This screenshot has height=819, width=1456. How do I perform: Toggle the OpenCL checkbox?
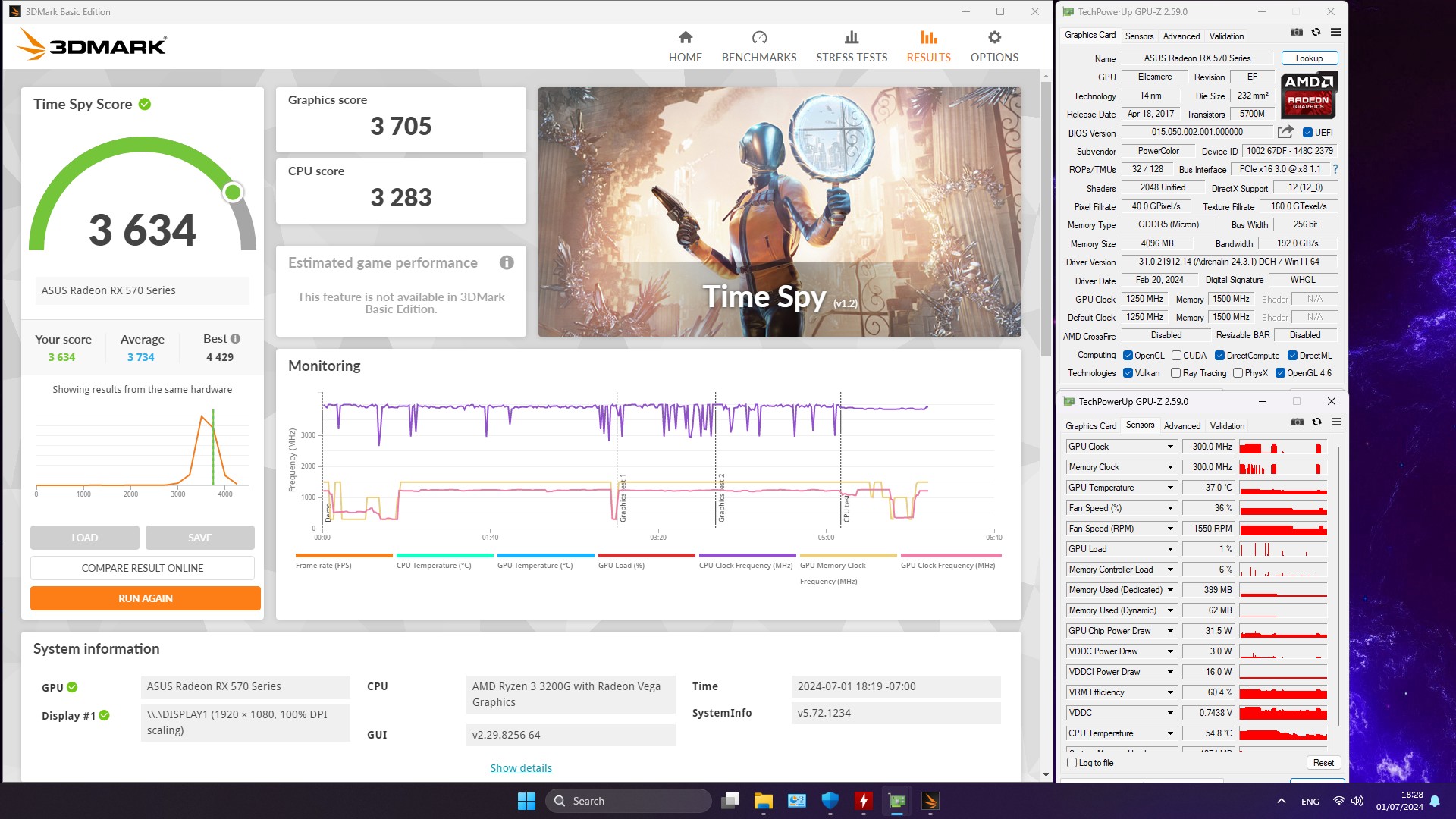click(1128, 356)
